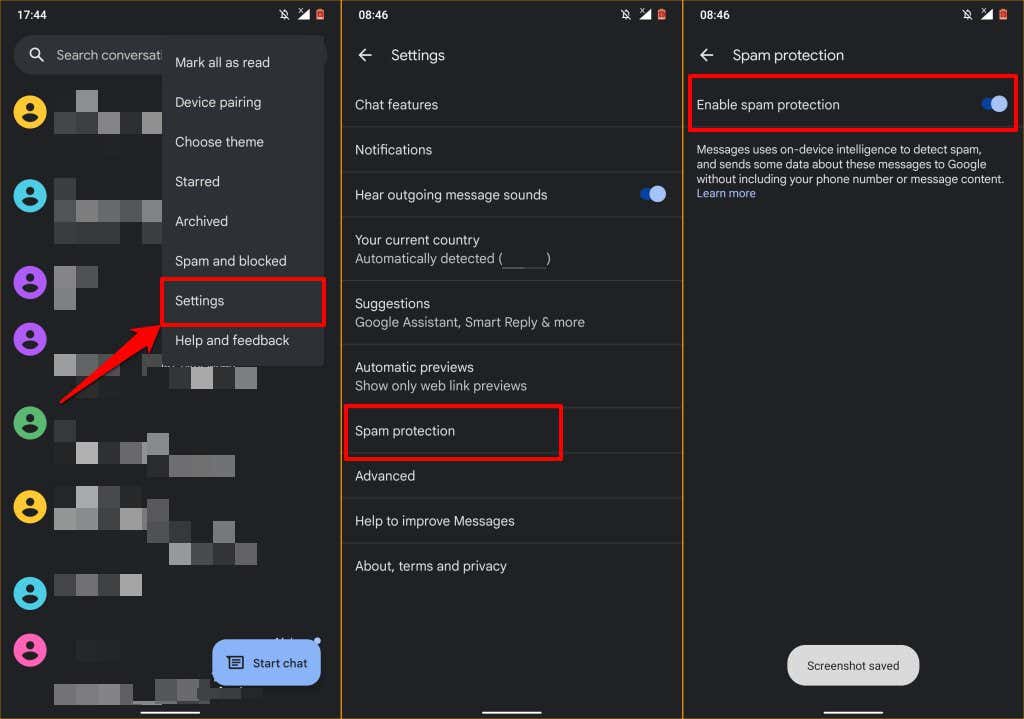This screenshot has width=1024, height=719.
Task: Tap the red battery icon in the Spam protection status bar
Action: point(1003,14)
